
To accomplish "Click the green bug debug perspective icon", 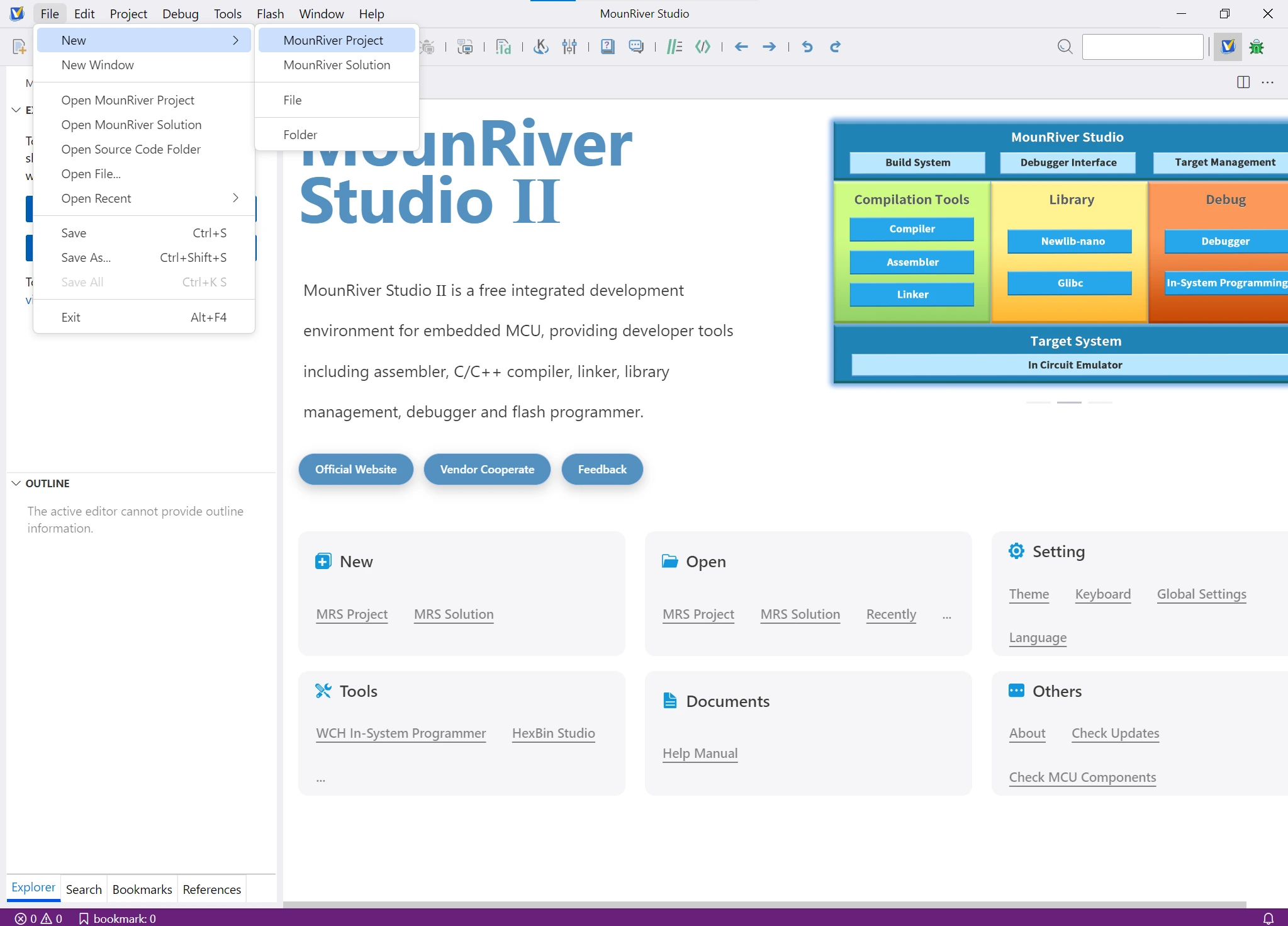I will pyautogui.click(x=1257, y=47).
